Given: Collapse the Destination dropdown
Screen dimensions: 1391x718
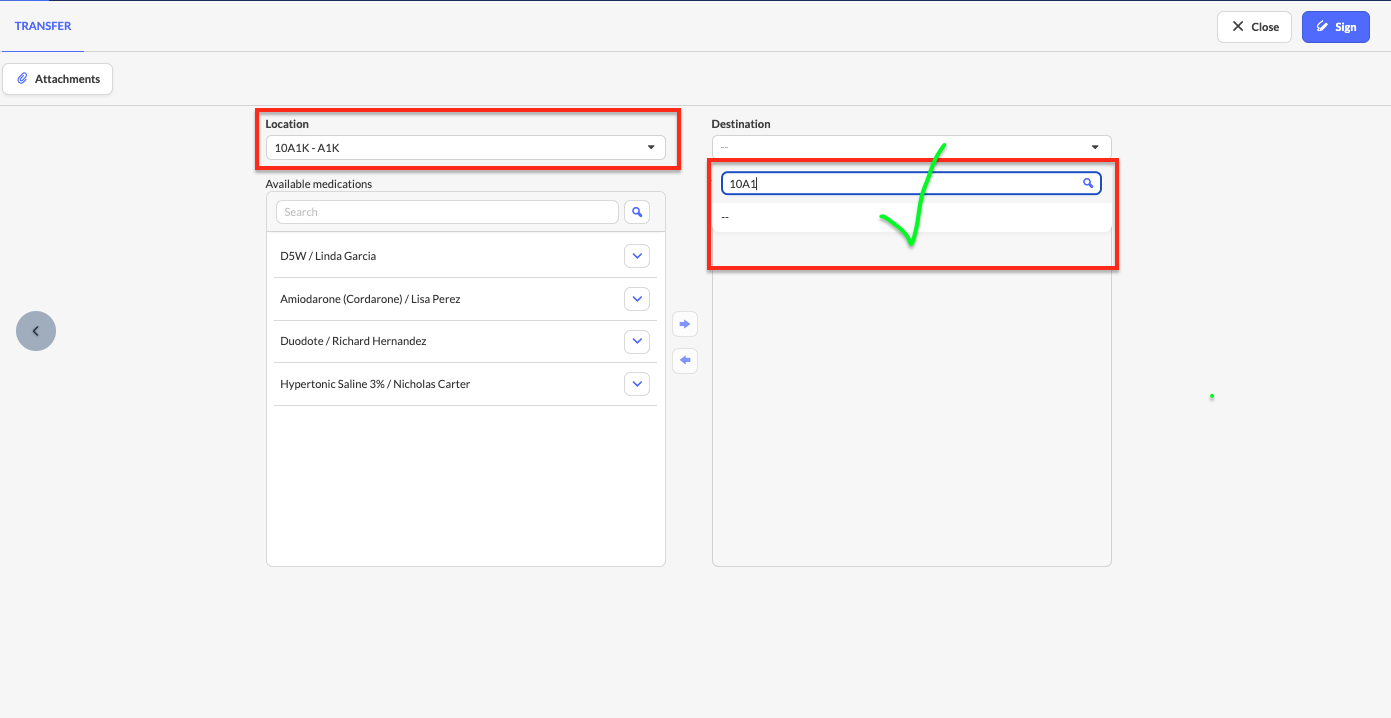Looking at the screenshot, I should pyautogui.click(x=911, y=147).
